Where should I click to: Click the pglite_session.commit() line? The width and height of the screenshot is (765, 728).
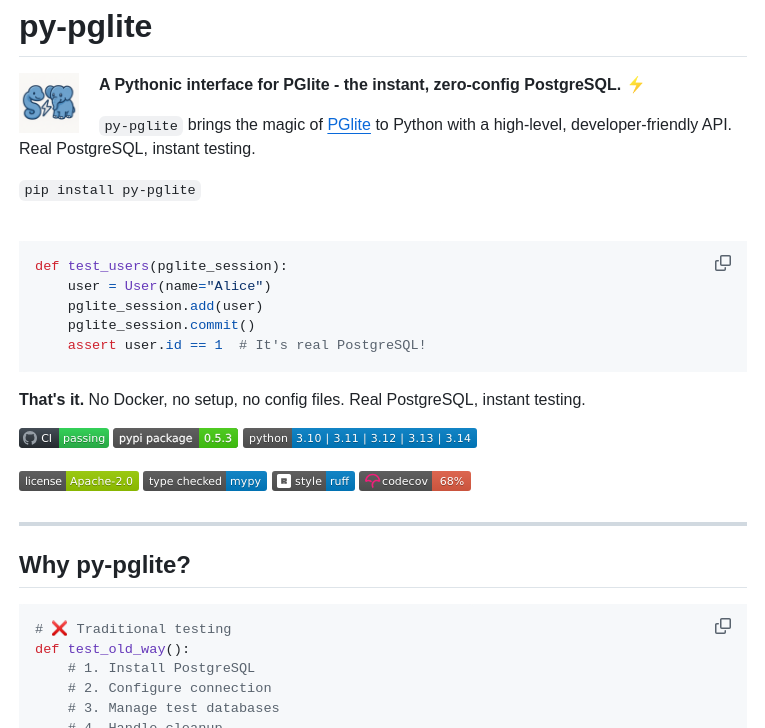[161, 325]
